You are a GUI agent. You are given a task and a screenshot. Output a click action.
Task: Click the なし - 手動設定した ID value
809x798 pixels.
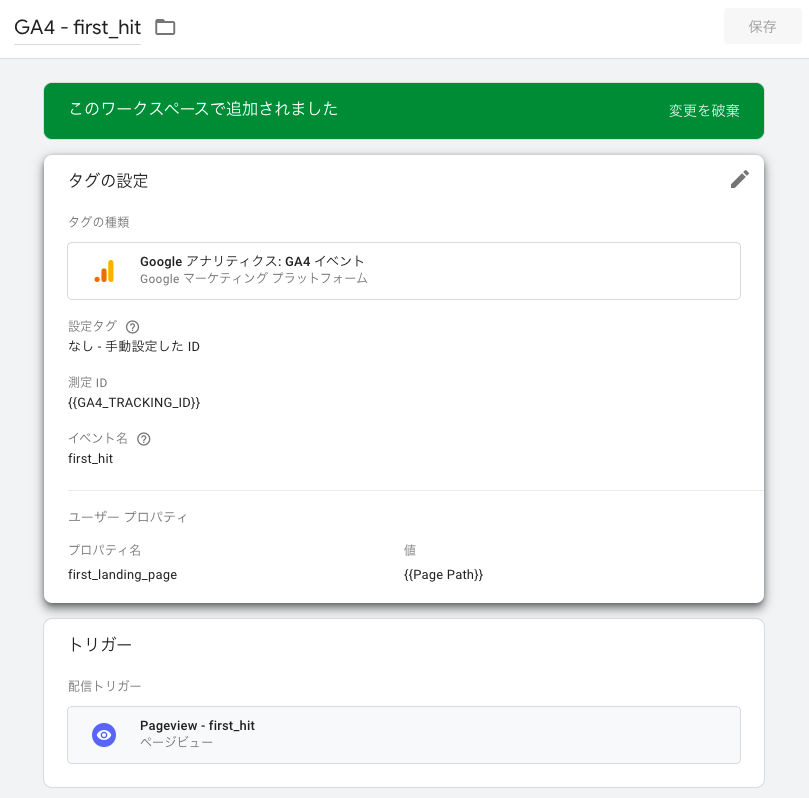click(134, 346)
